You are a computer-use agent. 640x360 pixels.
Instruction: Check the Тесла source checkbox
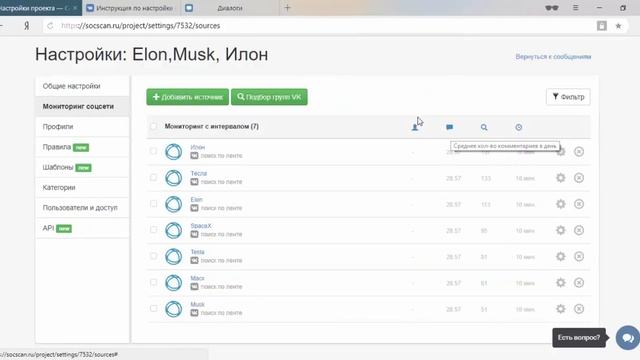coord(153,177)
